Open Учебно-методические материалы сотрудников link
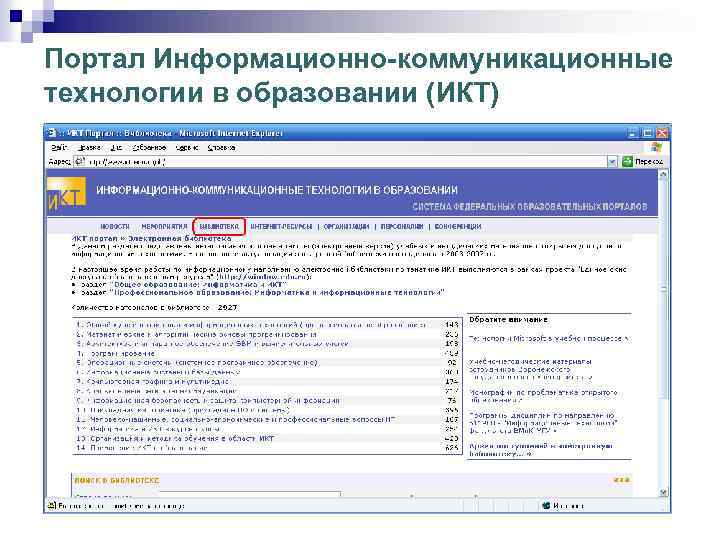The height and width of the screenshot is (540, 720). [x=530, y=369]
